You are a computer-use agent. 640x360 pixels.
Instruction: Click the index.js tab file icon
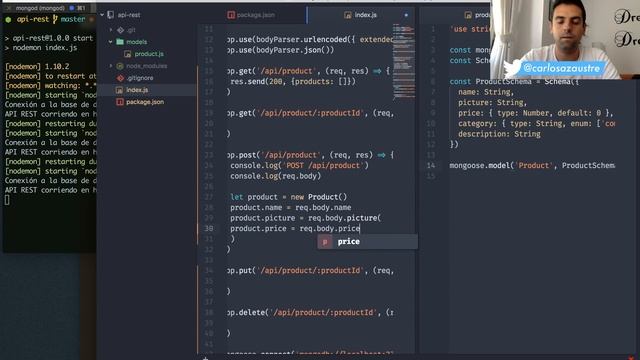[348, 15]
